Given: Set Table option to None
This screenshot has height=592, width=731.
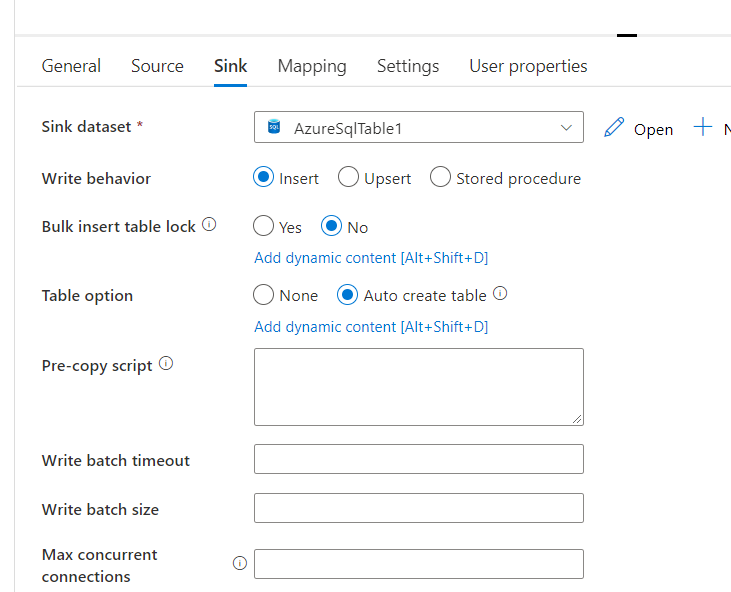Looking at the screenshot, I should [263, 295].
